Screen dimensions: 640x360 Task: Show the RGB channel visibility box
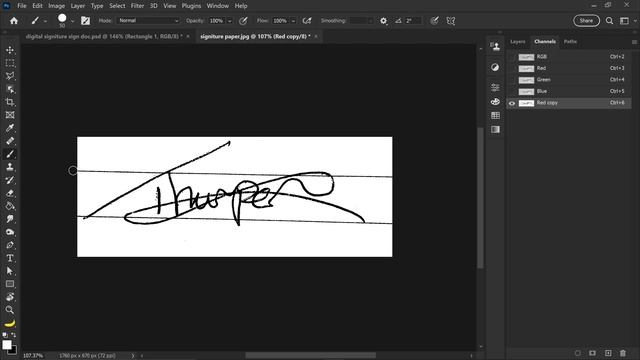tap(512, 57)
